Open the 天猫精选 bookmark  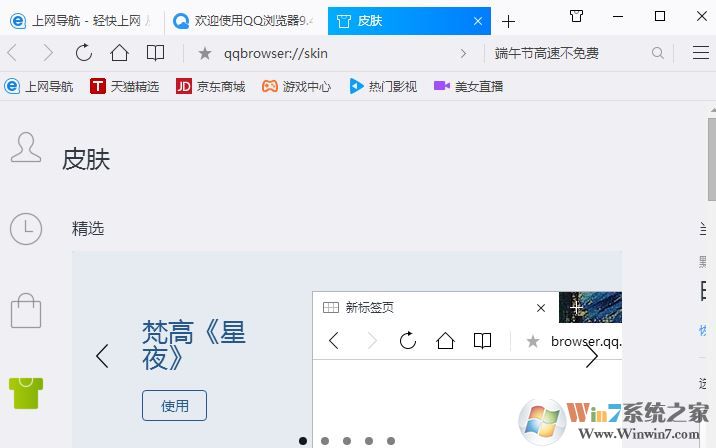125,86
